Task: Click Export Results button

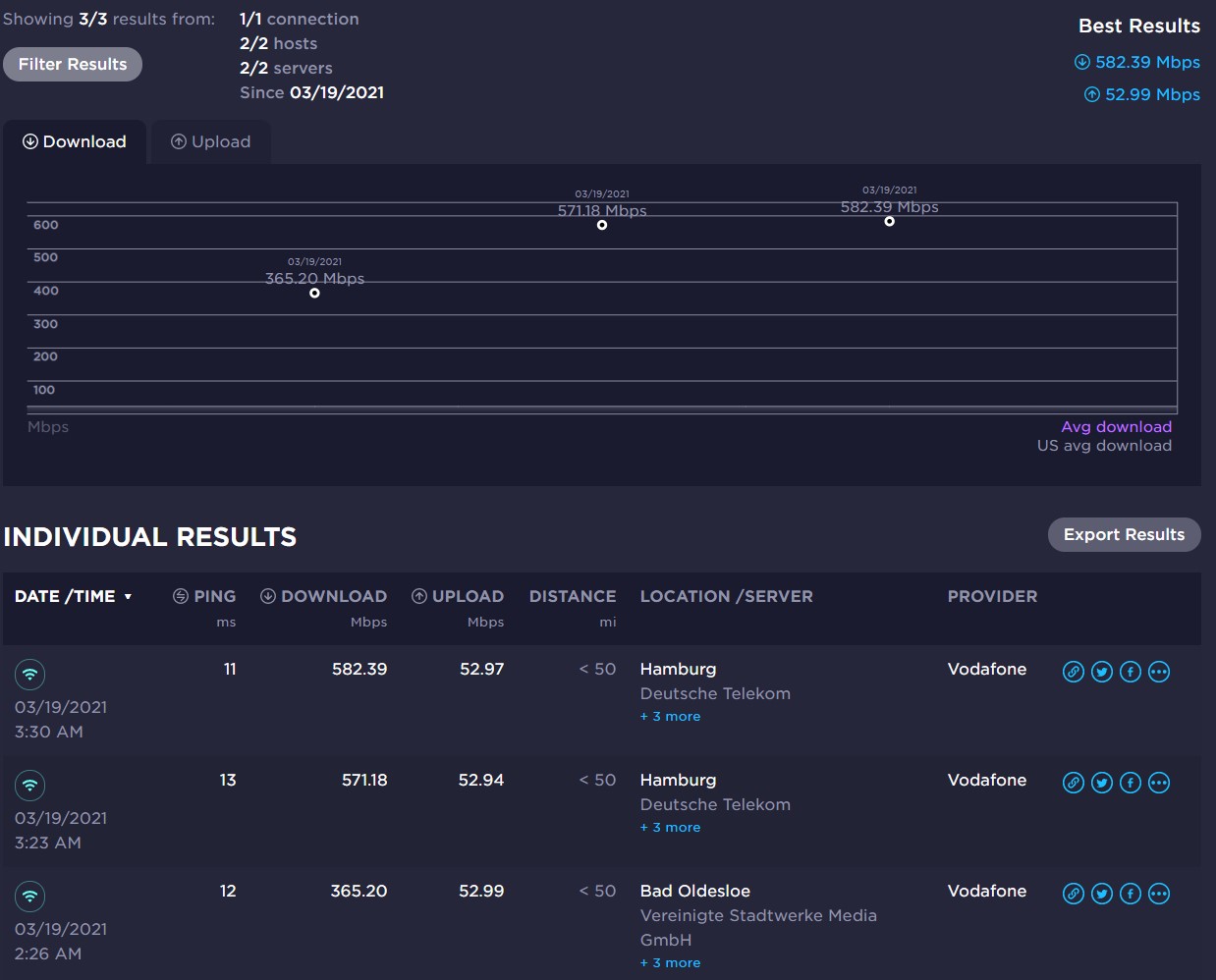Action: [1124, 534]
